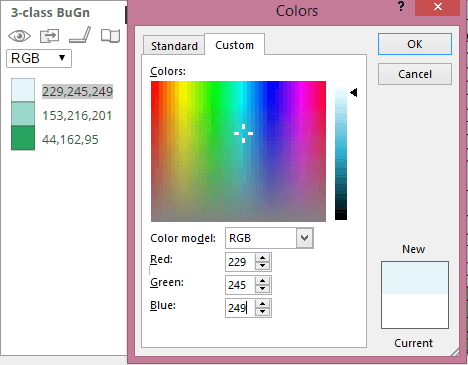This screenshot has width=468, height=365.
Task: Click the Red value input field
Action: 240,262
